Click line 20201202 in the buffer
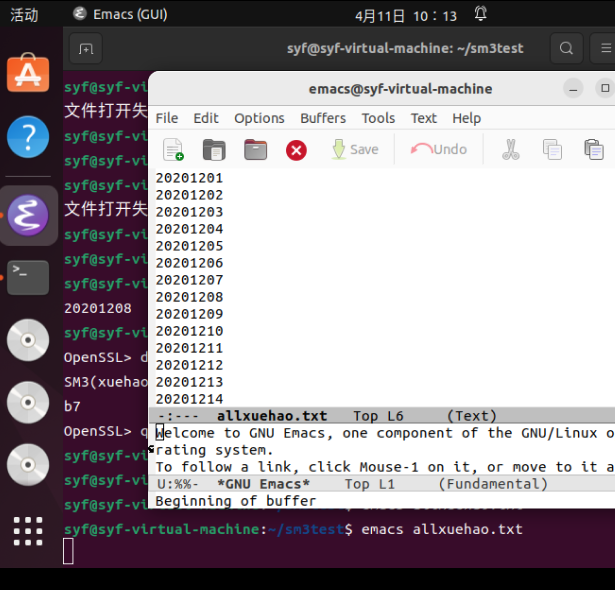Image resolution: width=615 pixels, height=590 pixels. click(x=189, y=195)
